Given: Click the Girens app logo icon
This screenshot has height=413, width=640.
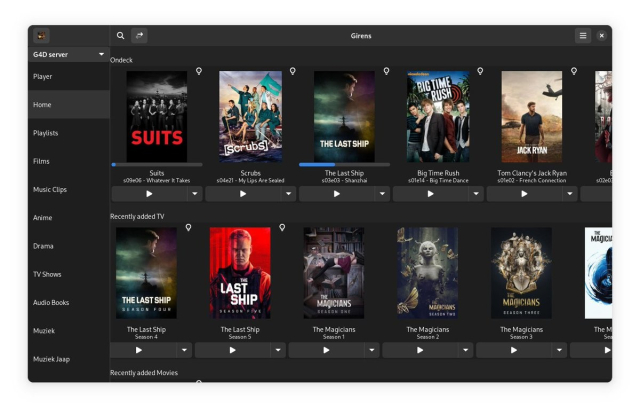Looking at the screenshot, I should (41, 36).
